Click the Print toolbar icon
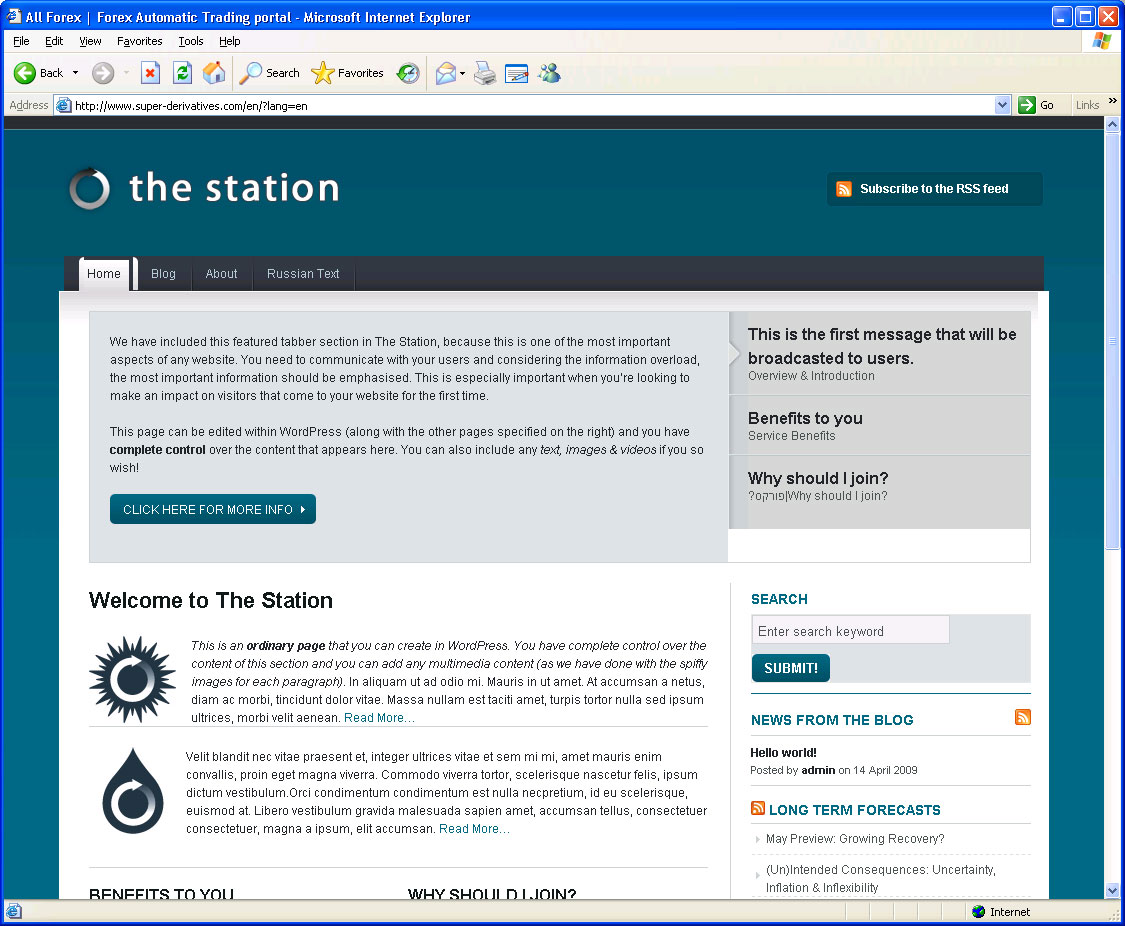 [485, 73]
